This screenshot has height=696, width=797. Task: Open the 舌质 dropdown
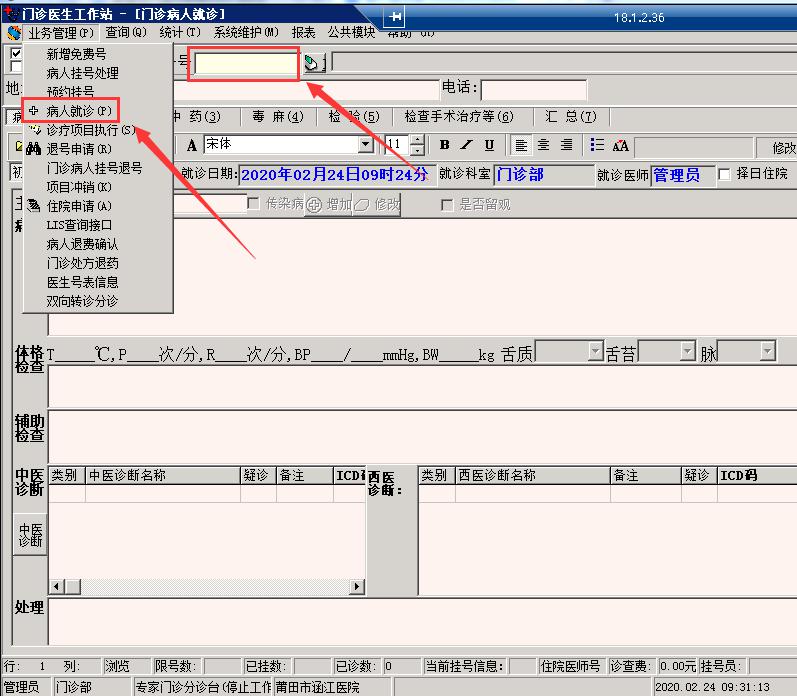pyautogui.click(x=595, y=351)
